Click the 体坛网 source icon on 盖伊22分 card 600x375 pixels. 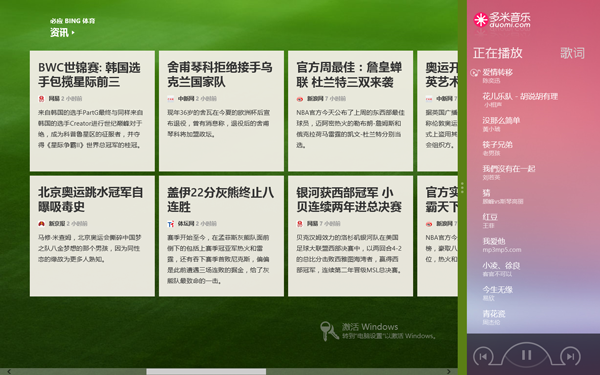tap(171, 224)
